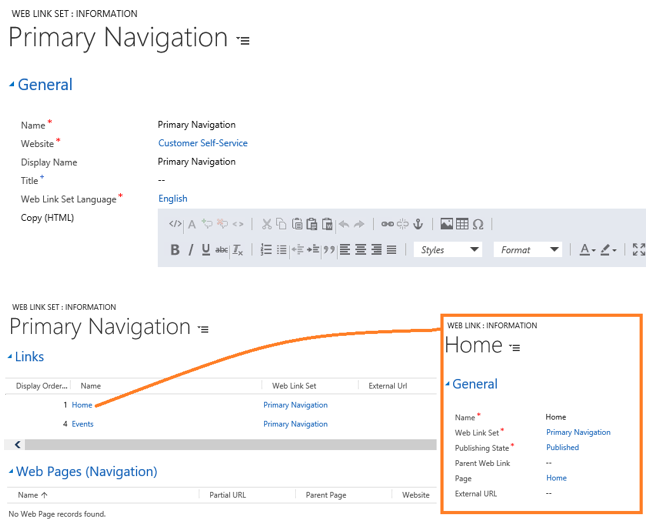Open Customer Self-Service website link
This screenshot has height=529, width=657.
pyautogui.click(x=203, y=143)
